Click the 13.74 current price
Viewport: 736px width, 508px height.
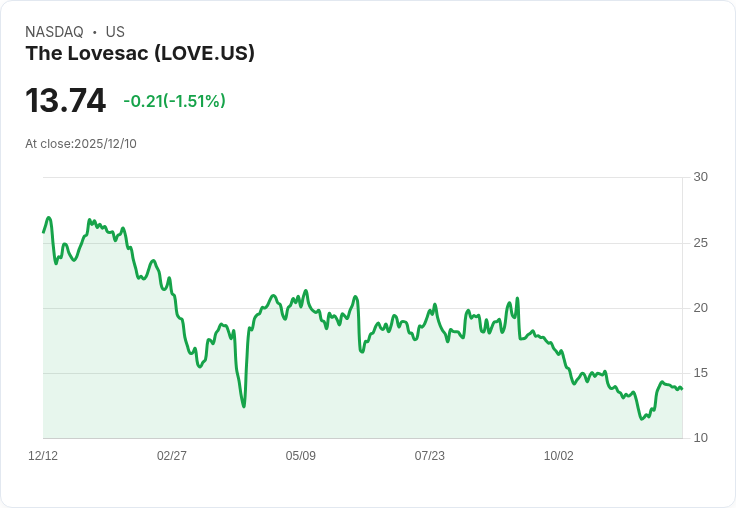tap(65, 101)
